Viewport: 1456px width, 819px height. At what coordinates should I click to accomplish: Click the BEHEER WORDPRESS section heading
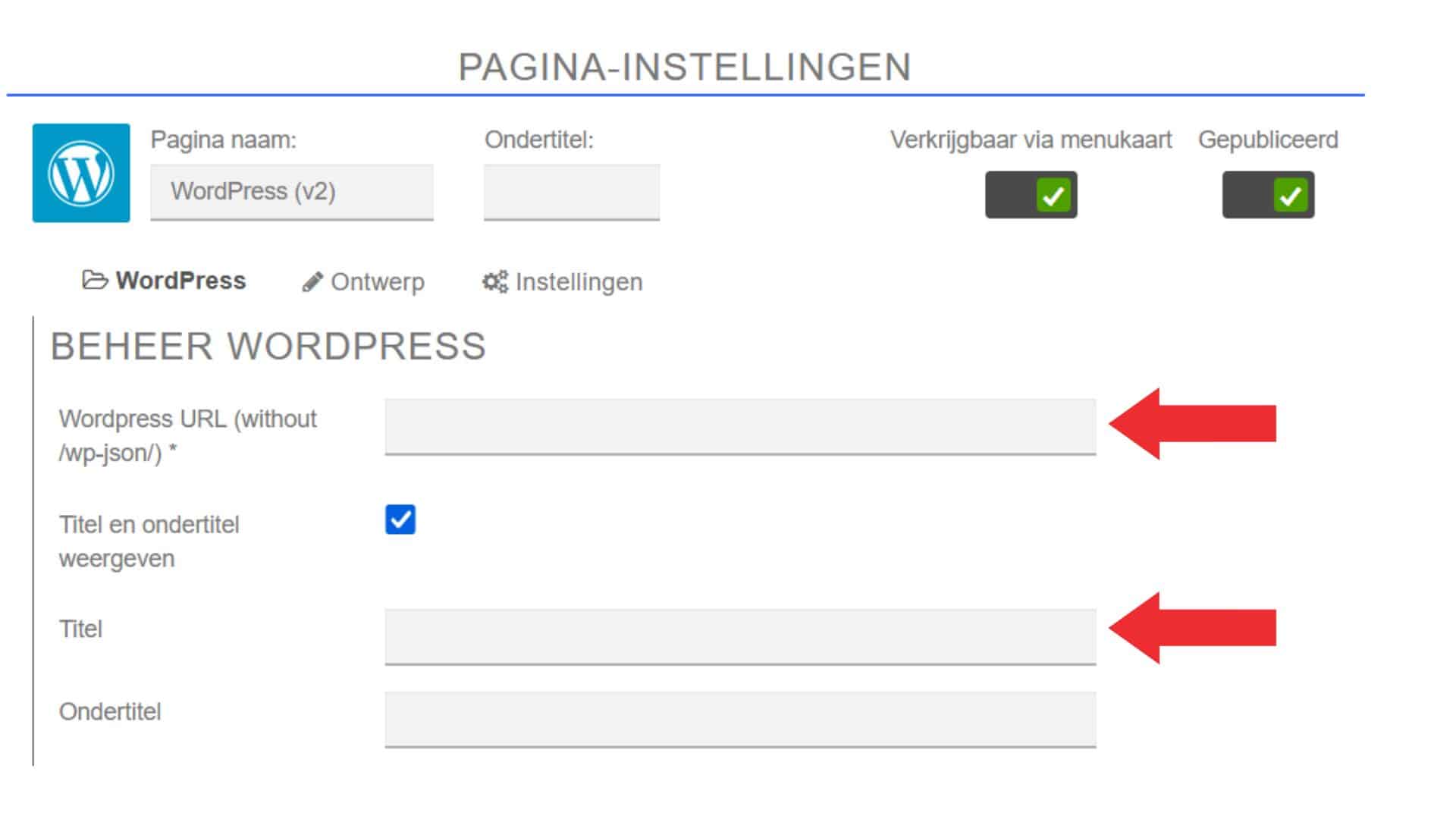(x=268, y=347)
